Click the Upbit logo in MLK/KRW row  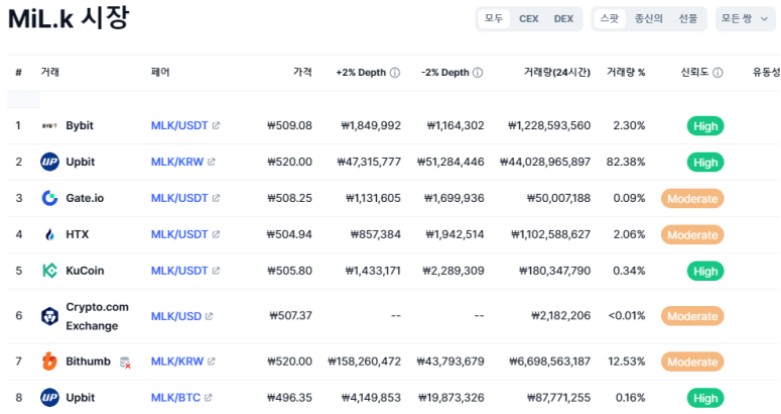(x=49, y=162)
